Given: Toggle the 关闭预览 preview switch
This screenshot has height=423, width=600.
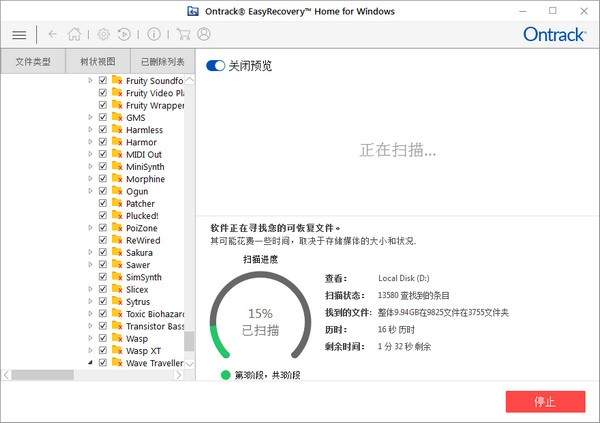Looking at the screenshot, I should click(x=215, y=66).
